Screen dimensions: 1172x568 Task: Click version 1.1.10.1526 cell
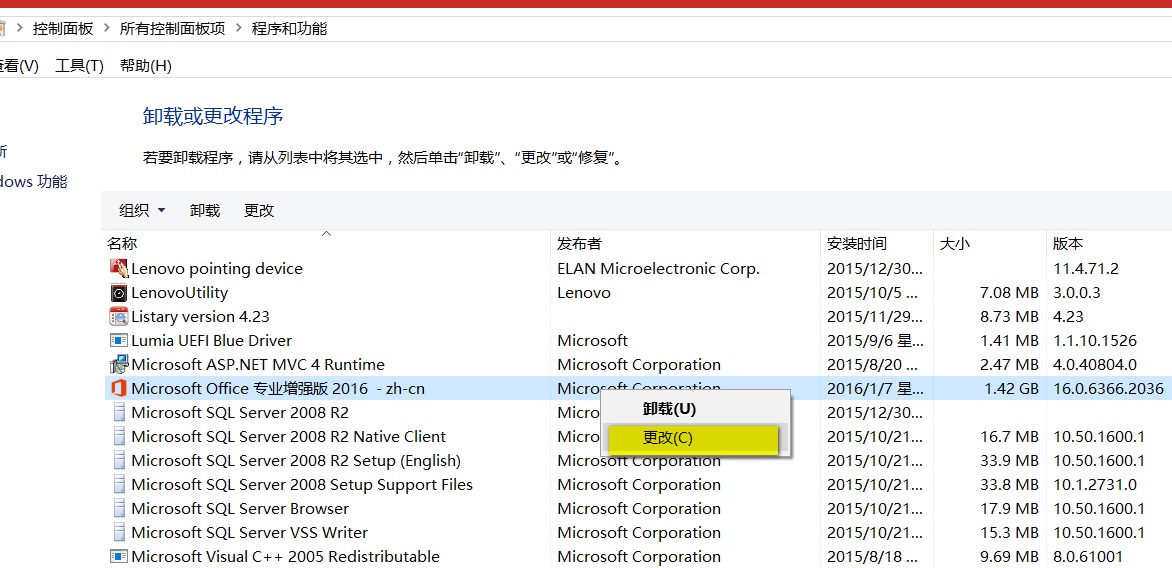[x=1095, y=340]
